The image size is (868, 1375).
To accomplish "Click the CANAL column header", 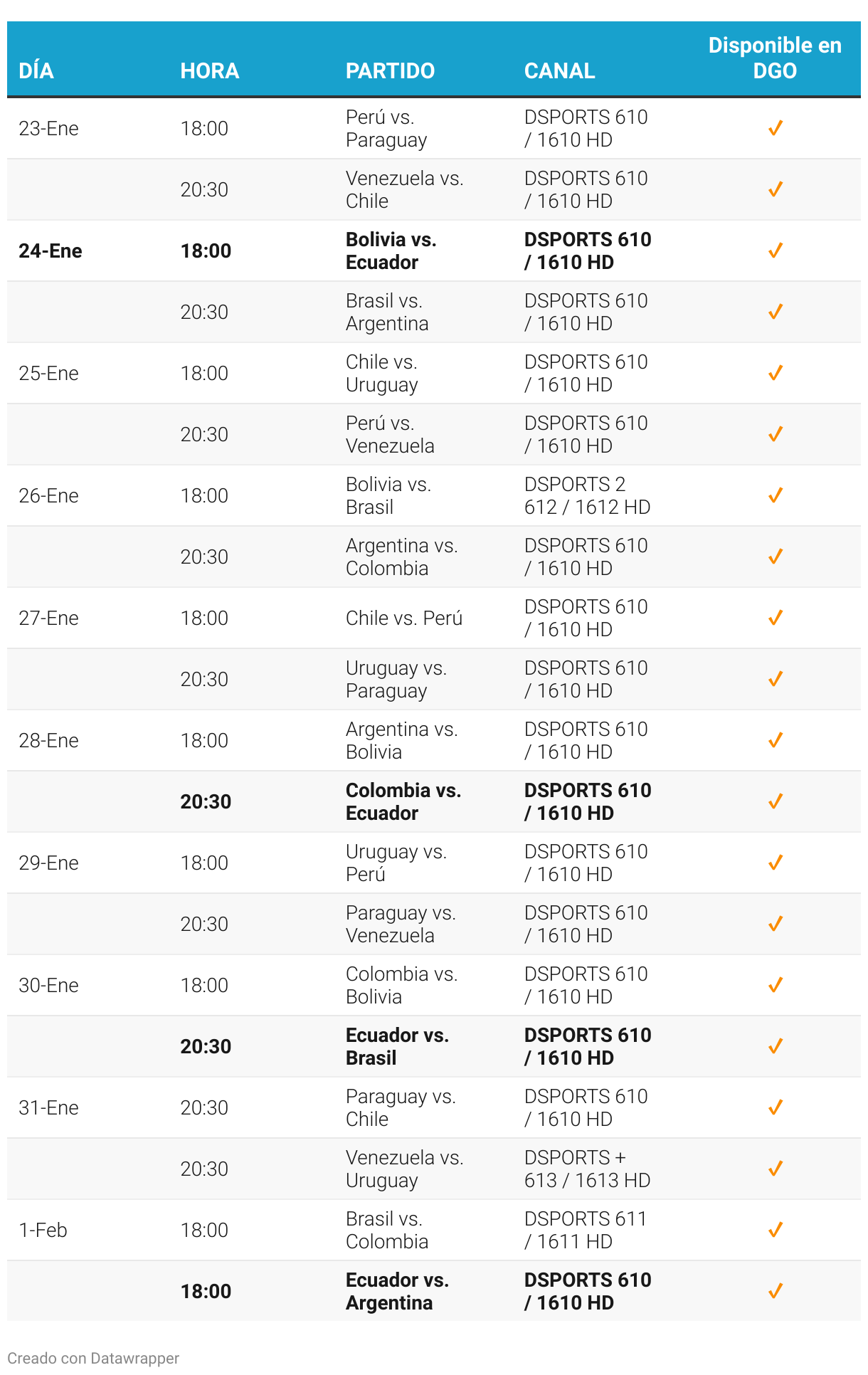I will [560, 70].
